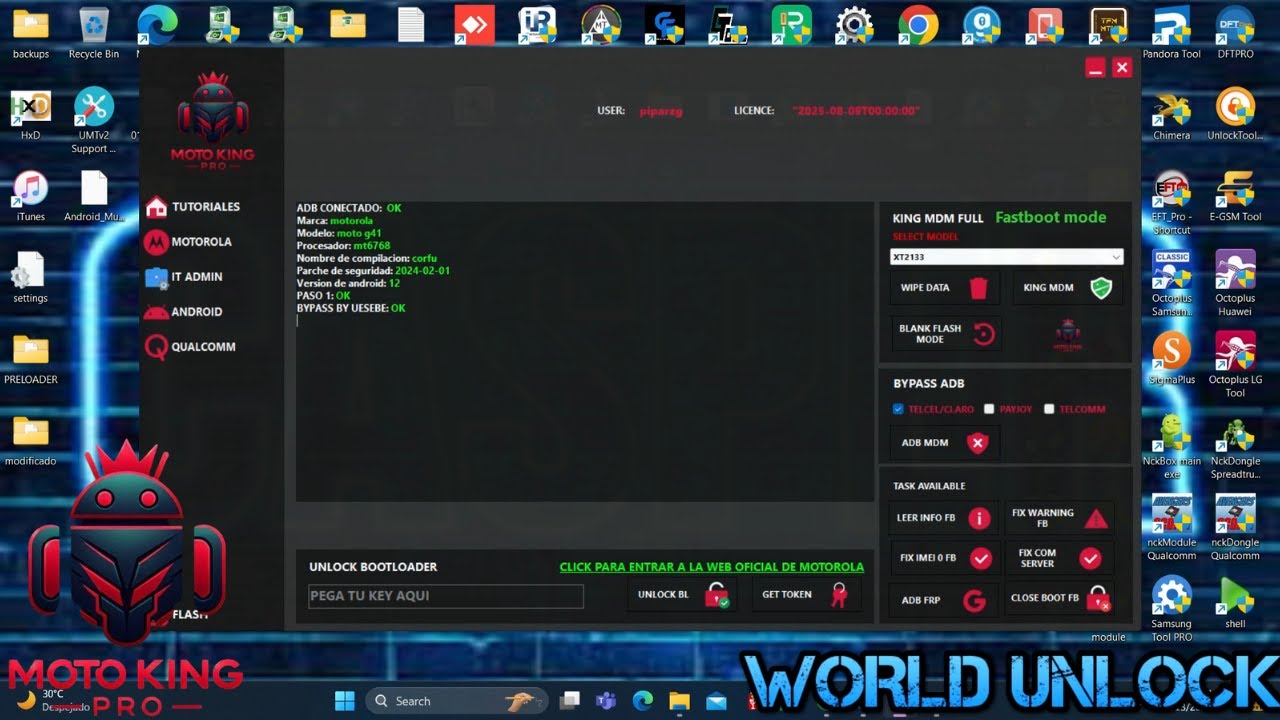Click CLOSE BOOT FB button

(x=1058, y=599)
